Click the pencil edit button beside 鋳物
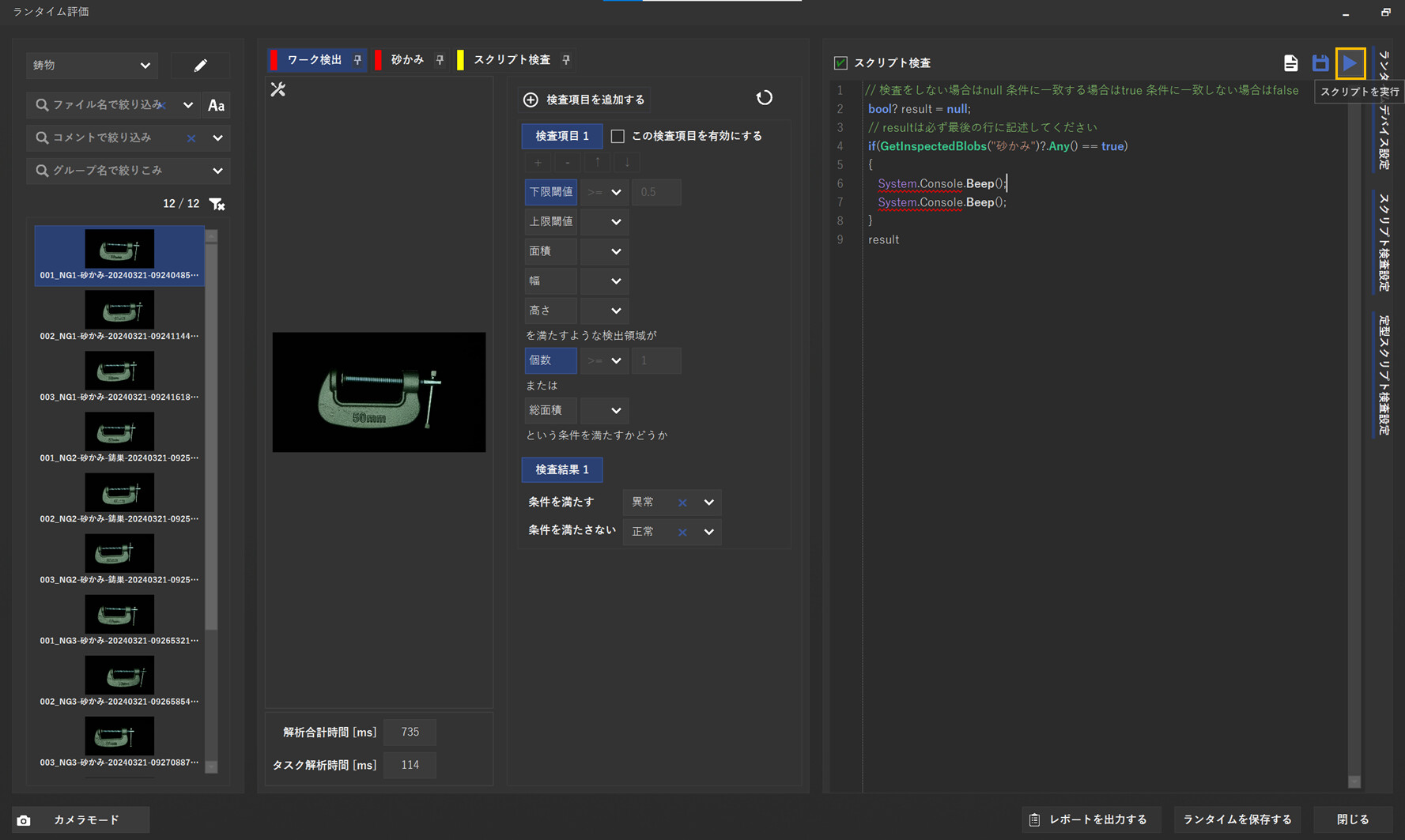 click(200, 66)
